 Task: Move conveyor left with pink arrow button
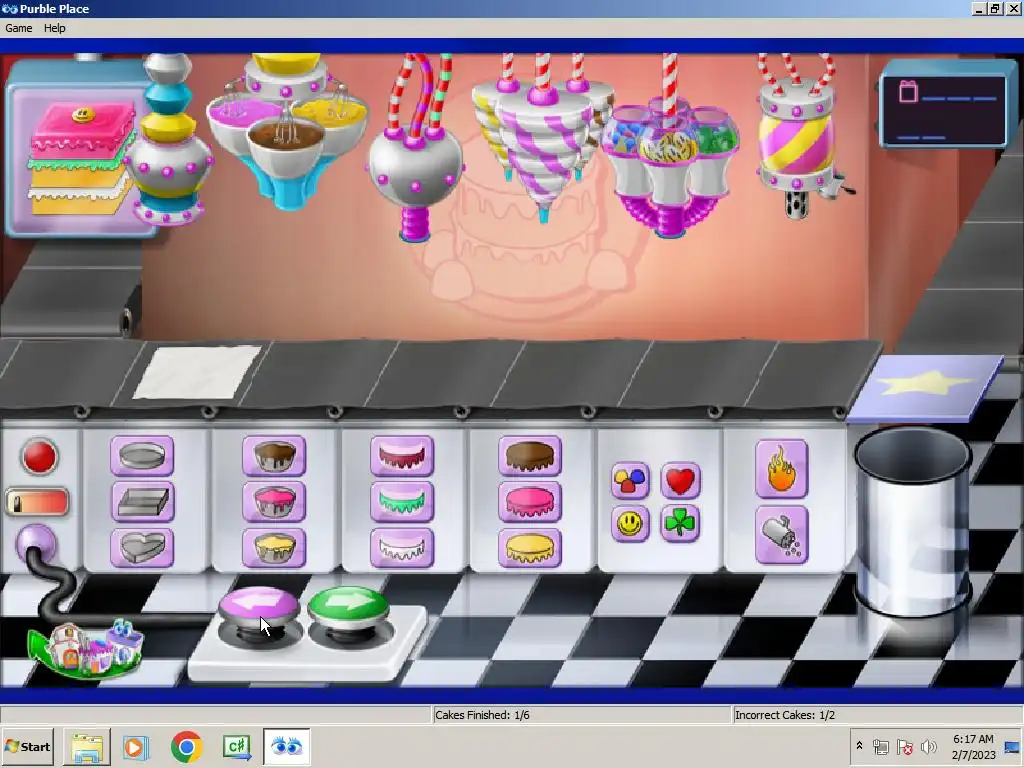pyautogui.click(x=259, y=605)
